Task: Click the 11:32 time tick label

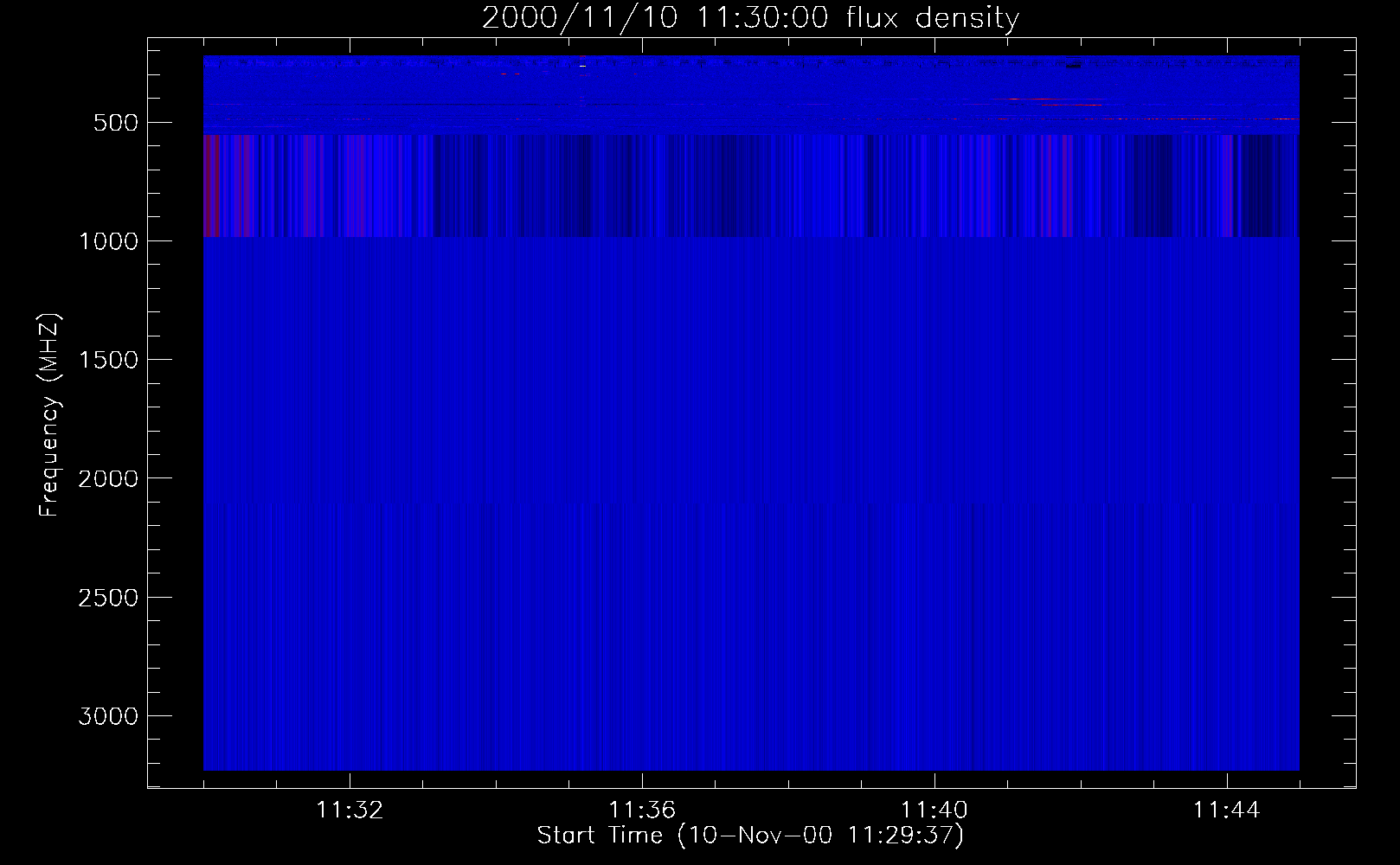Action: click(350, 811)
